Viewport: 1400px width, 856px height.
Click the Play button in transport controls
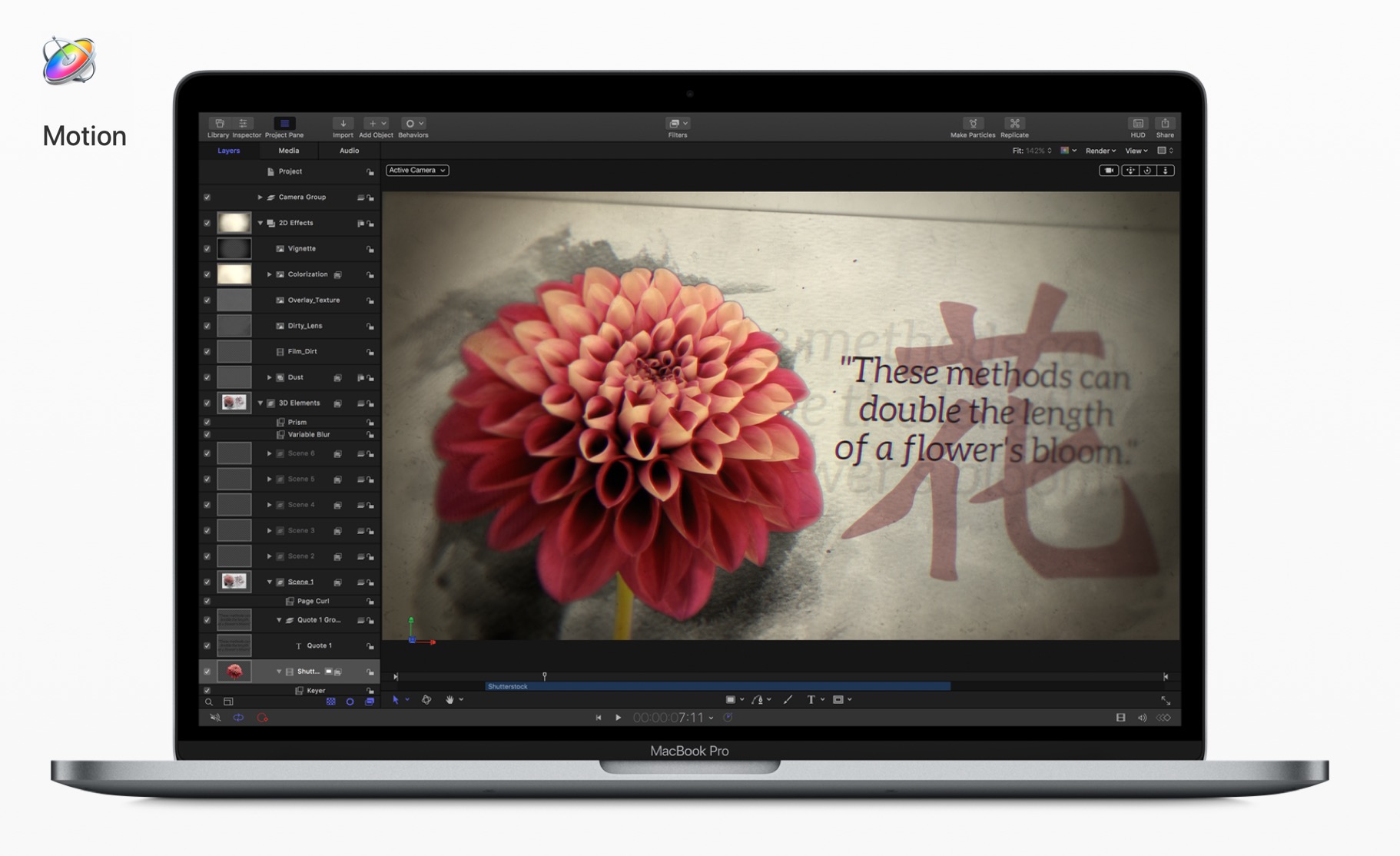point(619,717)
